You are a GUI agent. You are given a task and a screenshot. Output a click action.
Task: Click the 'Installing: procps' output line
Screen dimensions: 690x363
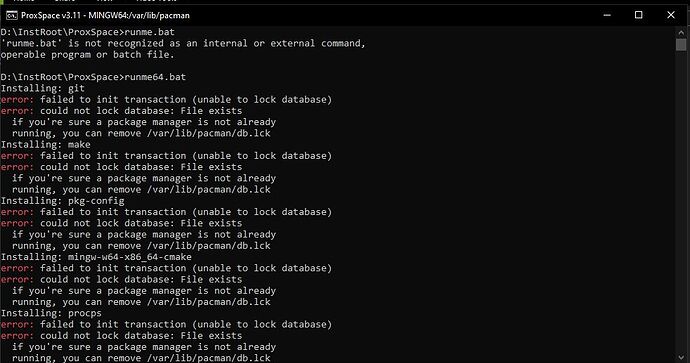point(51,313)
